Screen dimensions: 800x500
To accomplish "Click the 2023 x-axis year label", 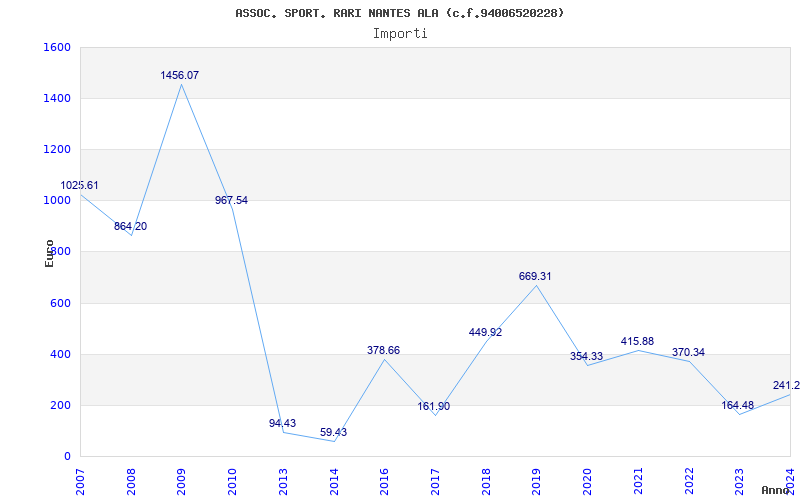I will pyautogui.click(x=739, y=482).
